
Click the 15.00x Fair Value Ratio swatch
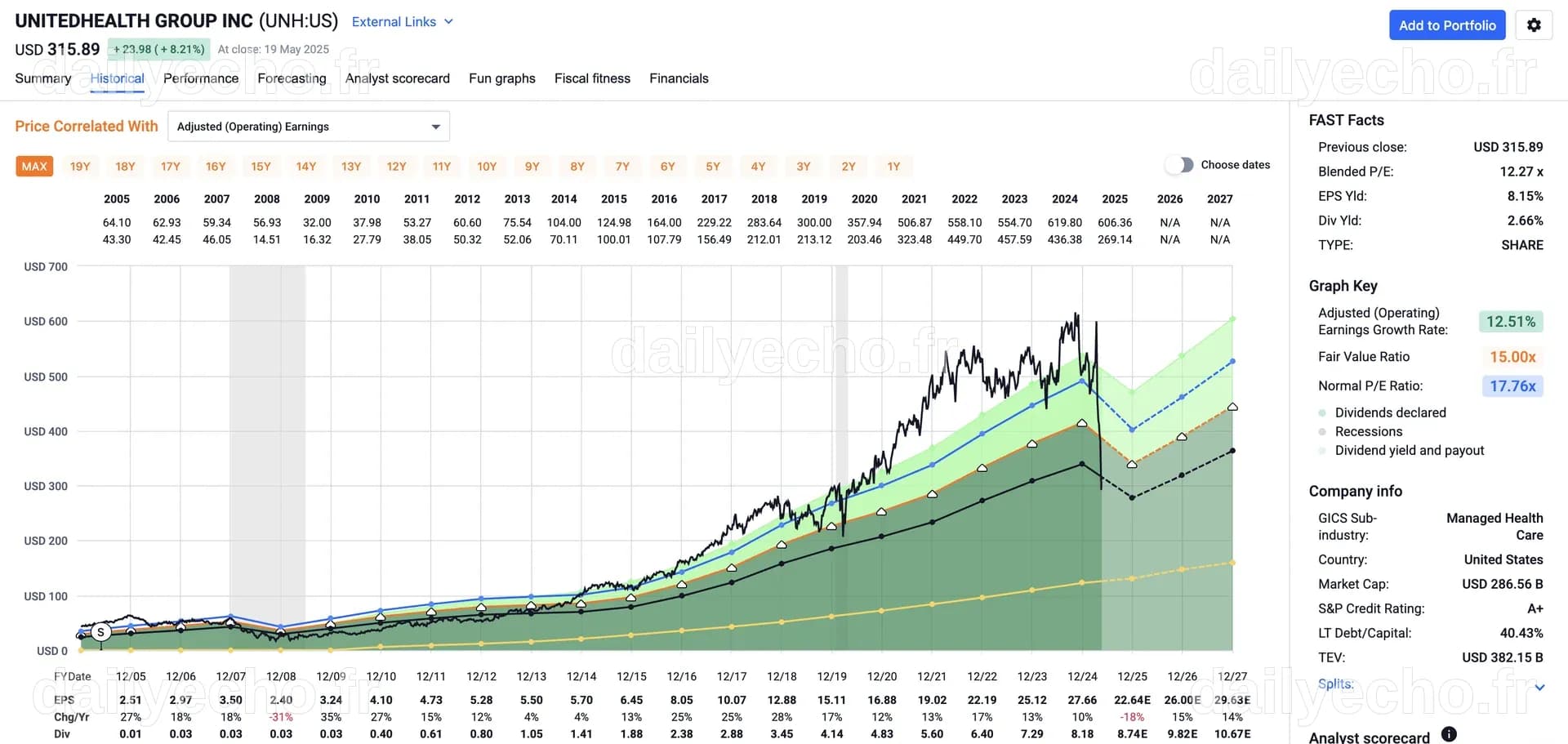1512,357
